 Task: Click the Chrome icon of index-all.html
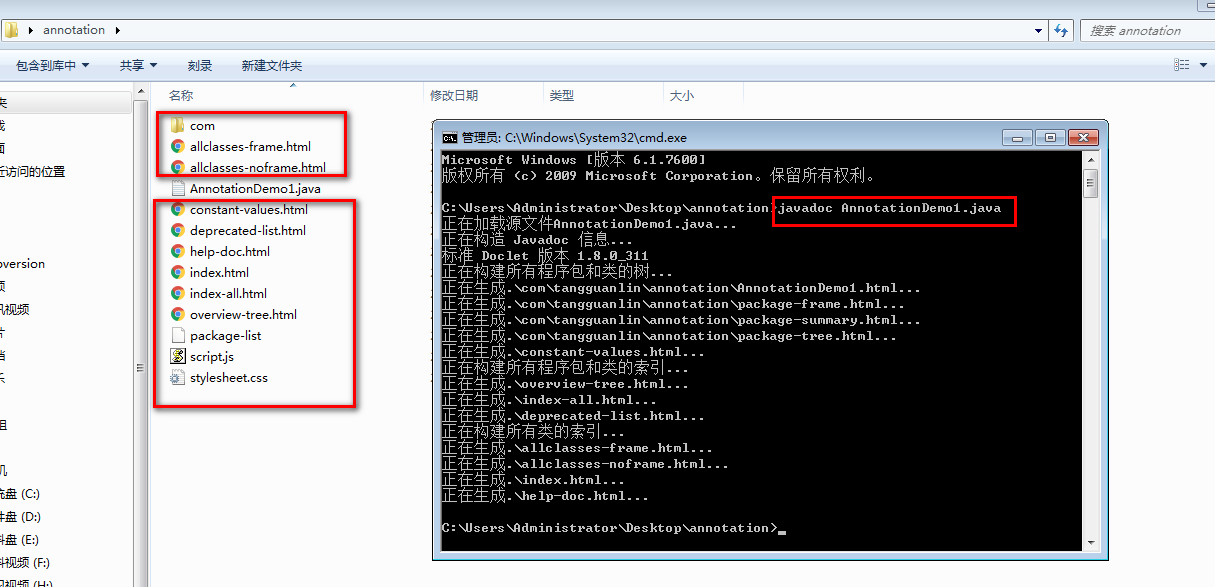tap(178, 293)
